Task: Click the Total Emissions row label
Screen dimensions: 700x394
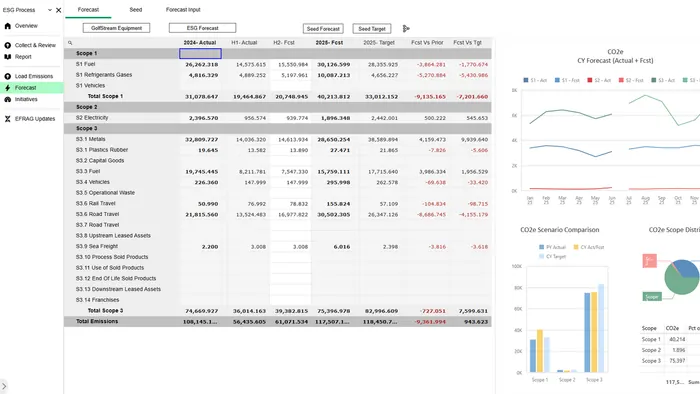Action: click(97, 321)
